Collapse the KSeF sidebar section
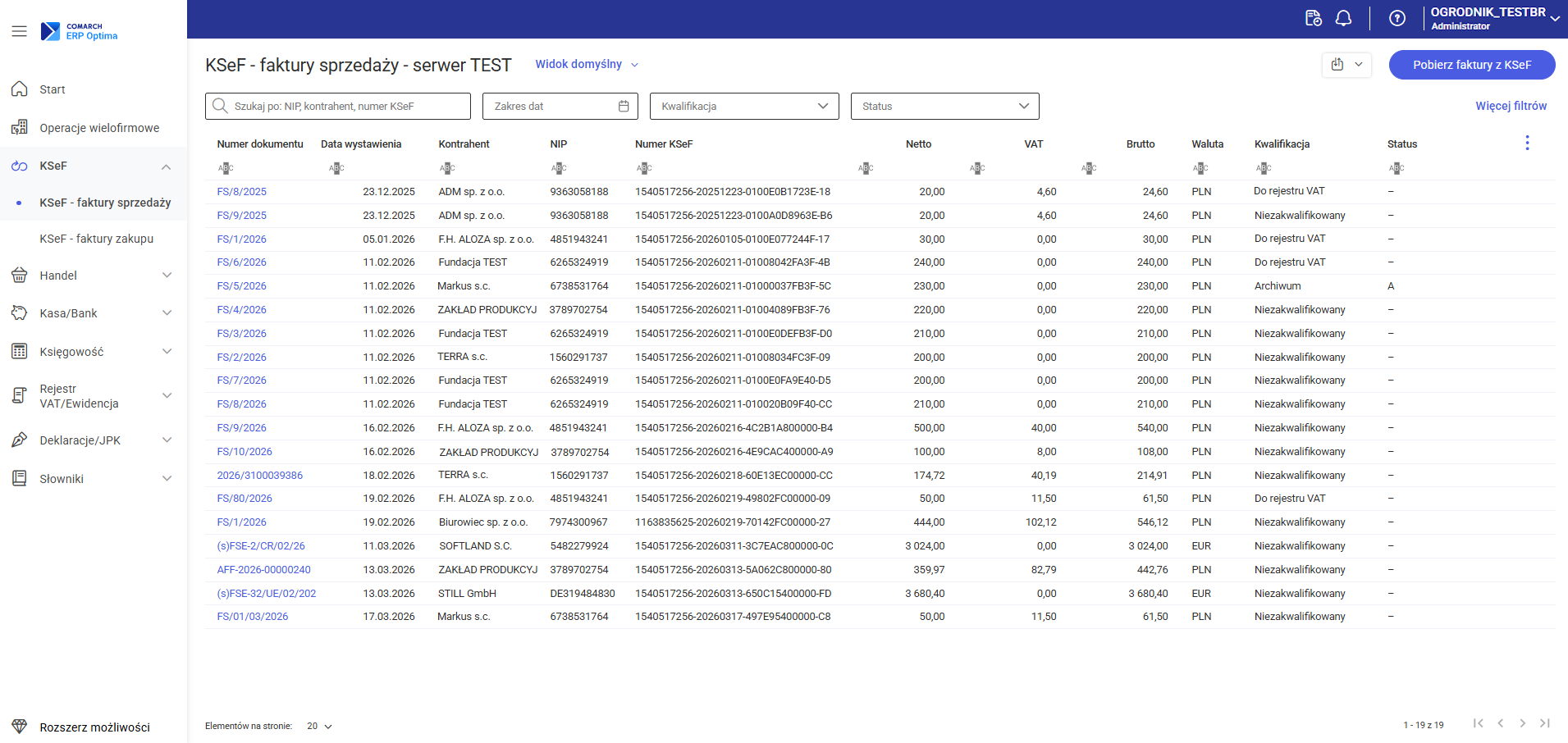 click(166, 166)
